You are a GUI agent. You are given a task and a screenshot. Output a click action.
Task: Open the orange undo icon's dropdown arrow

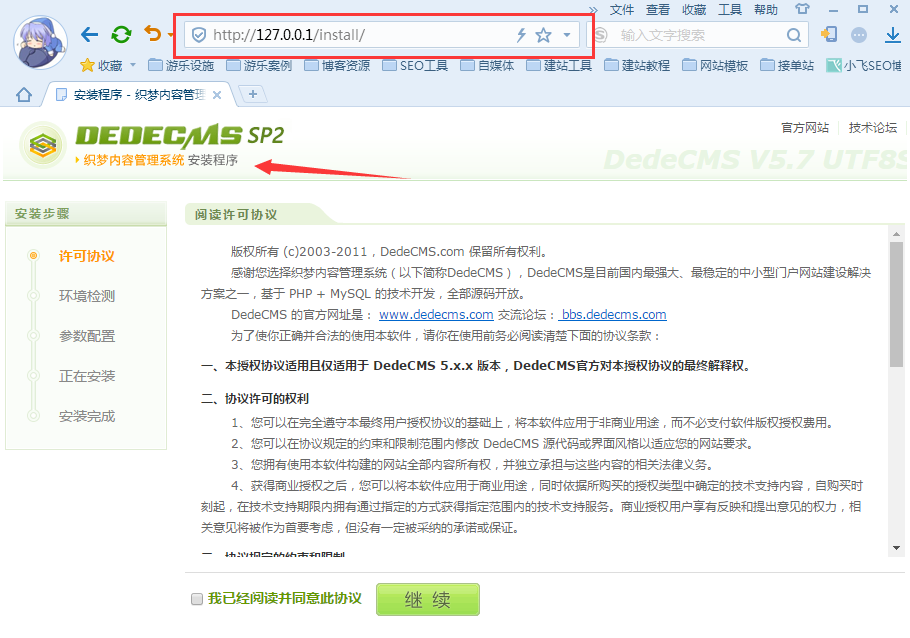pyautogui.click(x=170, y=35)
